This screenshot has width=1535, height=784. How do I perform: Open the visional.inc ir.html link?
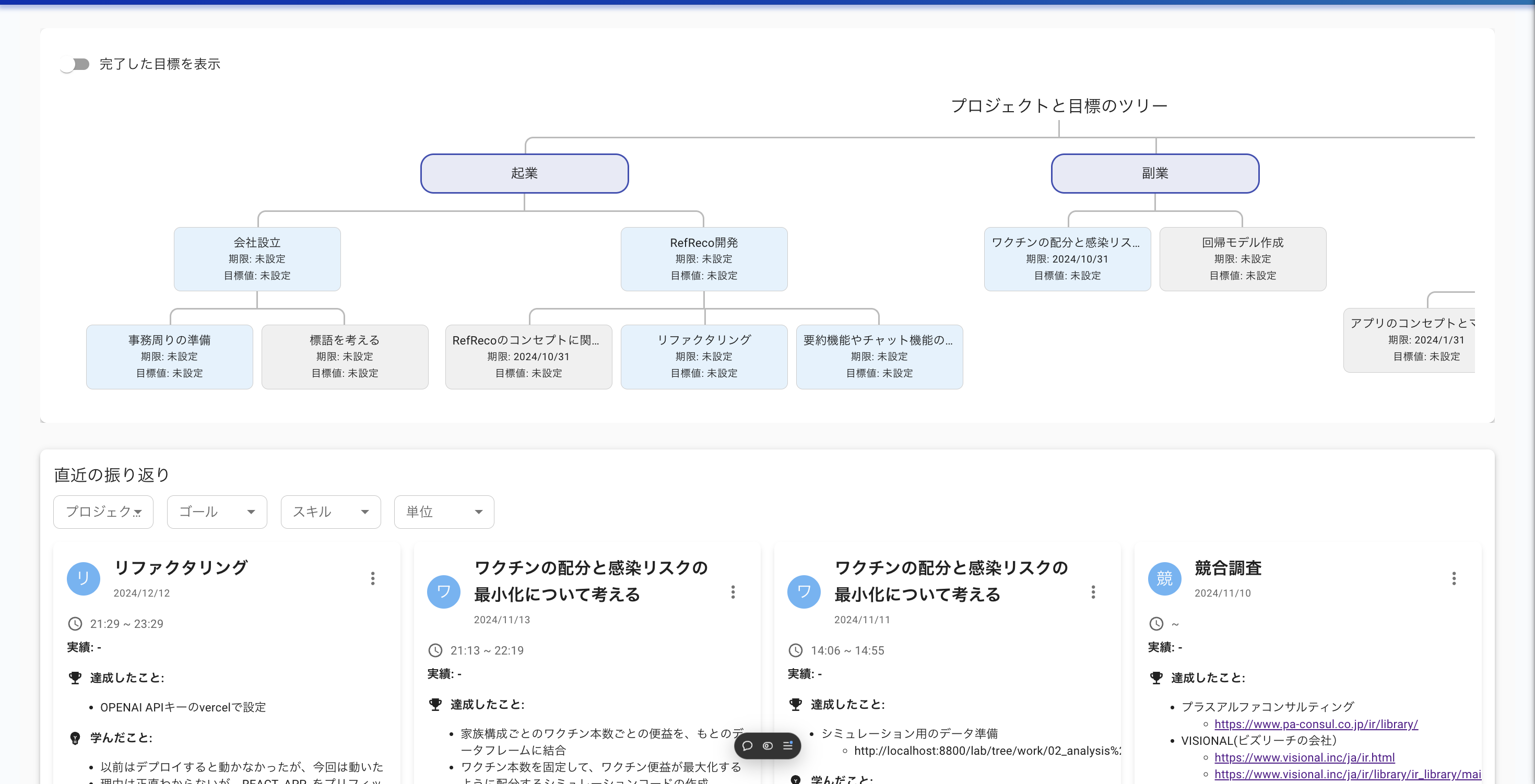1304,757
